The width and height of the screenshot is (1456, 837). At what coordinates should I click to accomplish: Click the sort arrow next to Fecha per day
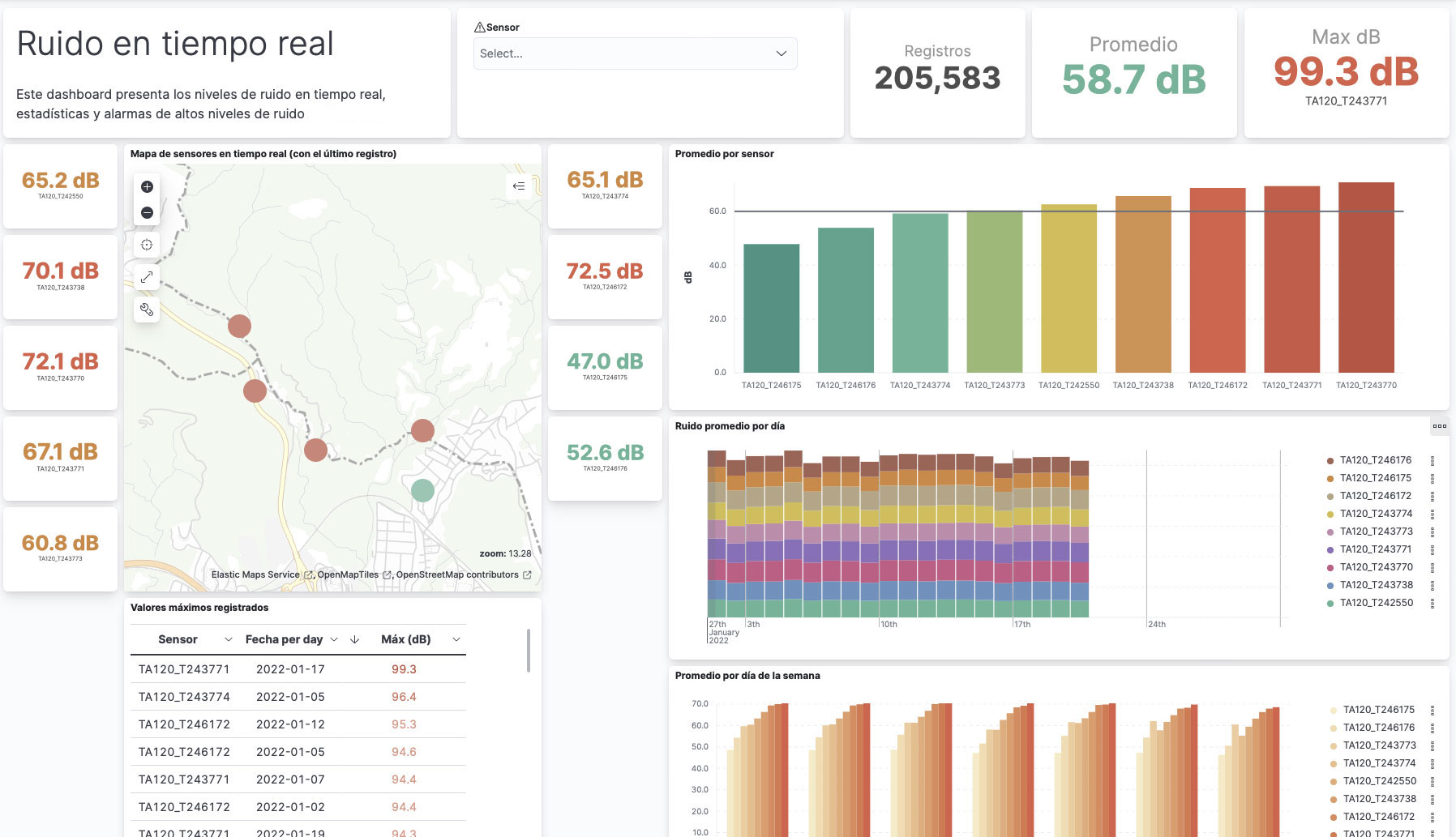354,640
